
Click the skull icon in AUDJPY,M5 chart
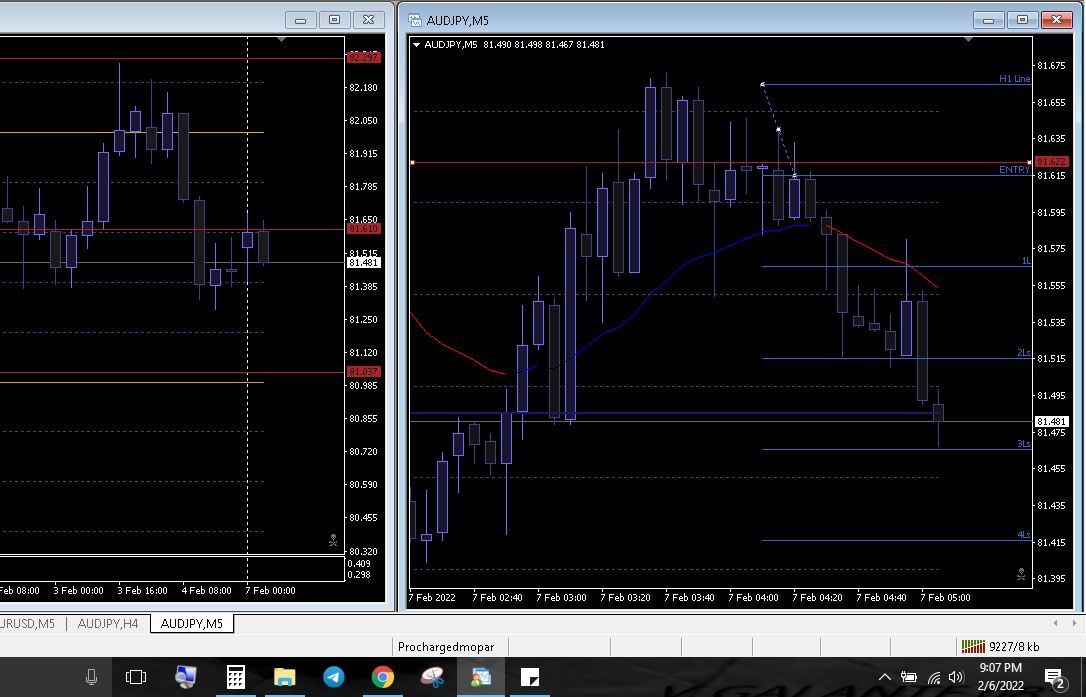pyautogui.click(x=1021, y=575)
